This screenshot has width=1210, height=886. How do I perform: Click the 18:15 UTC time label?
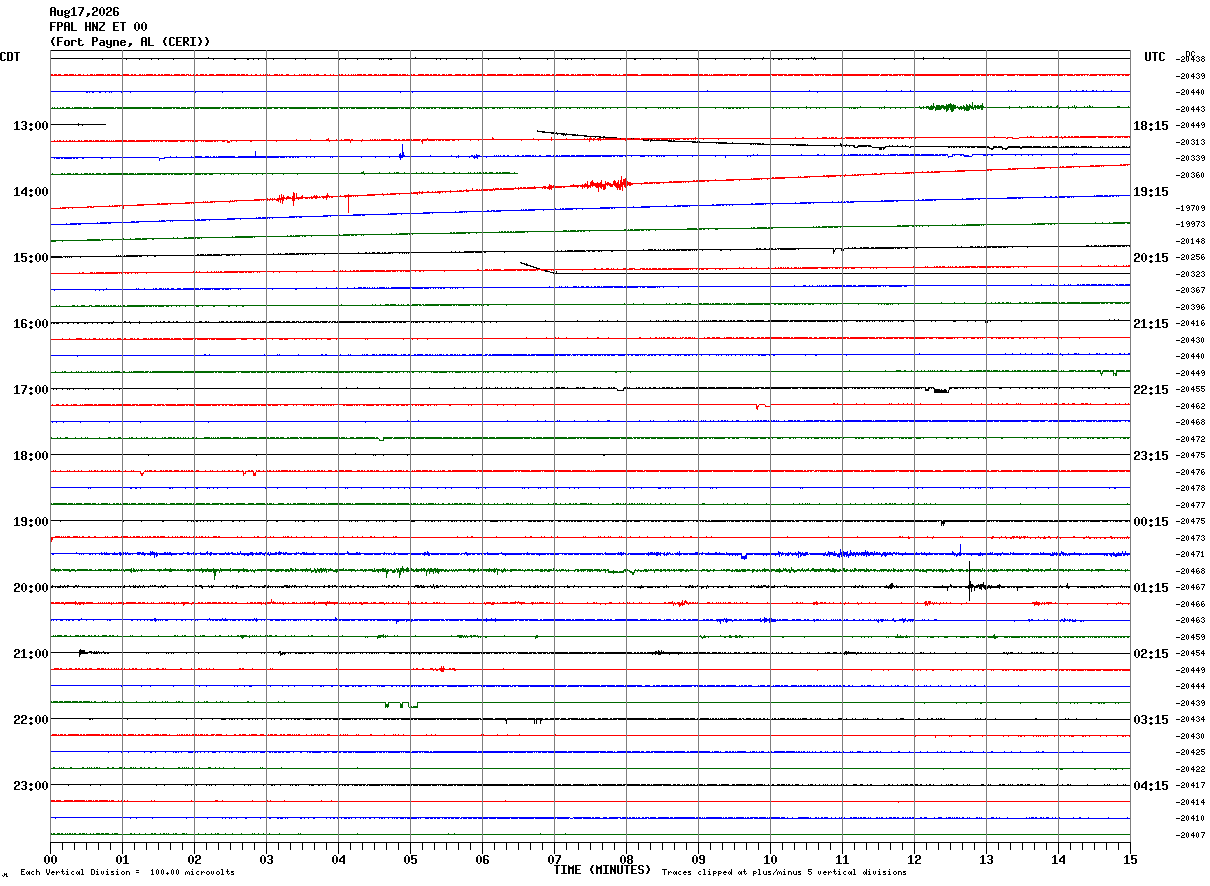(1151, 126)
